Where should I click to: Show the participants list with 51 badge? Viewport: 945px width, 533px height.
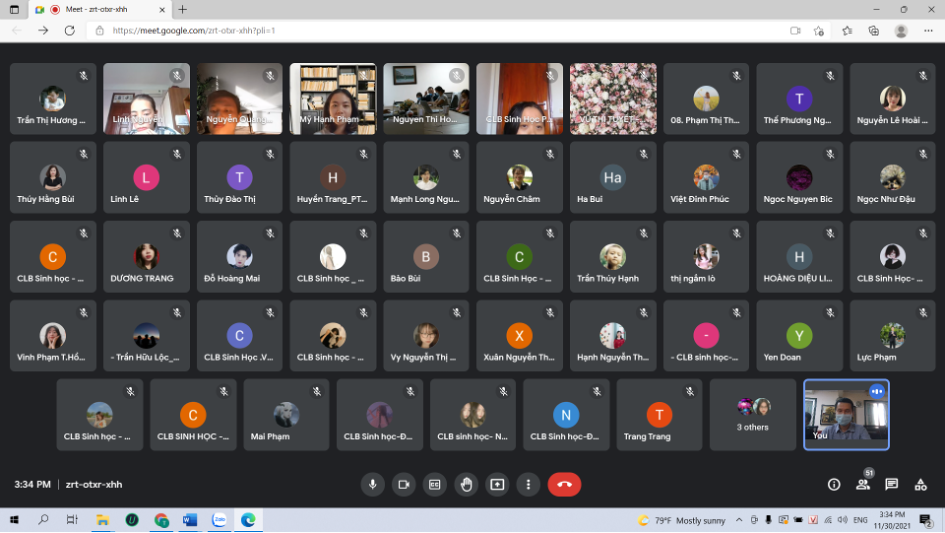pos(863,484)
